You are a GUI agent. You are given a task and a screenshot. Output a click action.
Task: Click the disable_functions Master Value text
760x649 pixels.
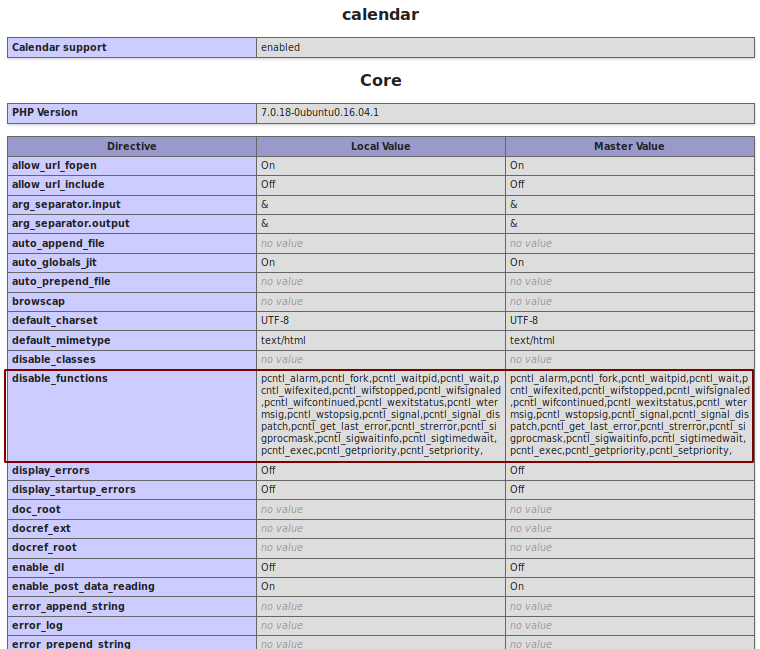coord(629,415)
